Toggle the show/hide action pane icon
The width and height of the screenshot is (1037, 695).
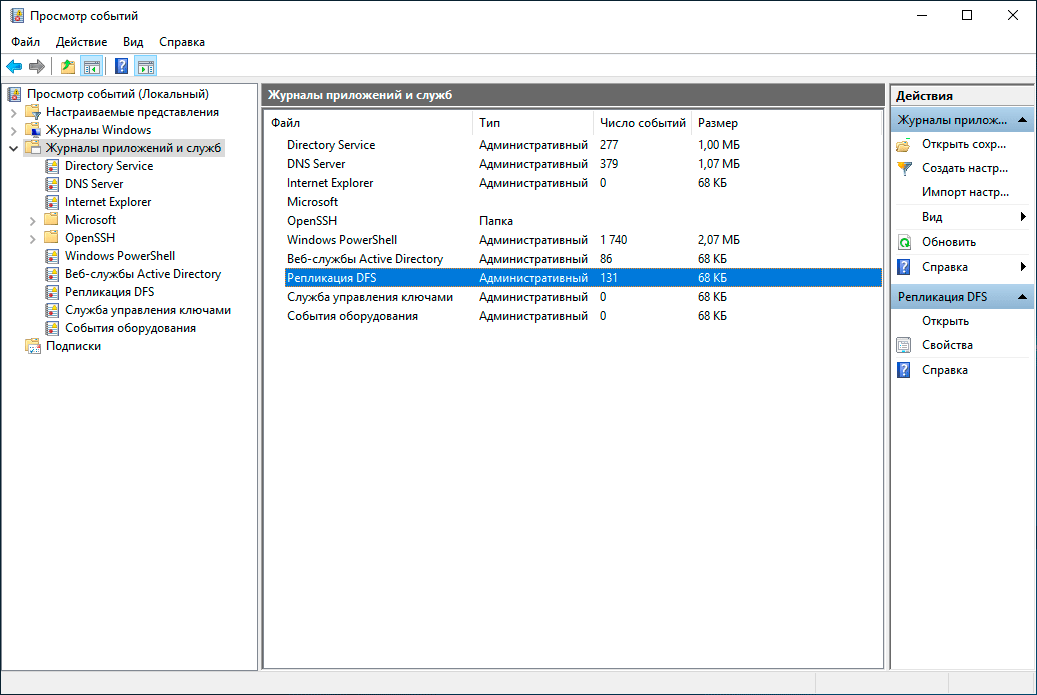[146, 67]
